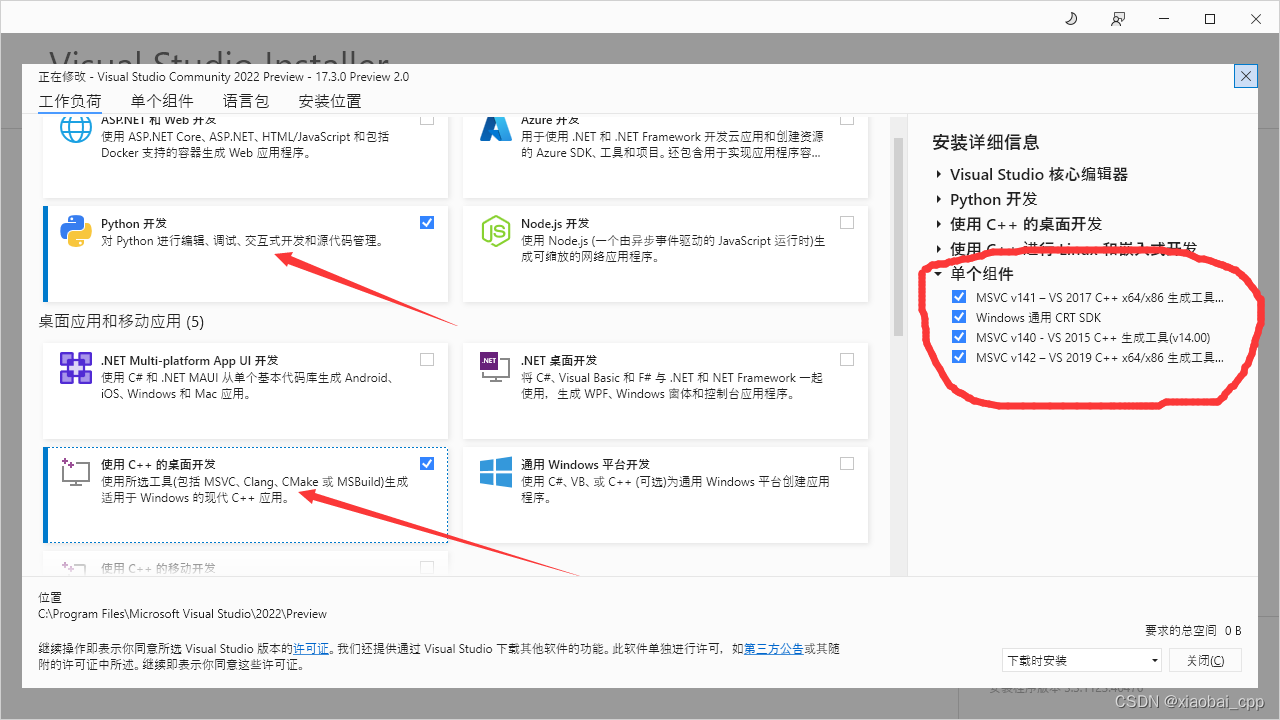Image resolution: width=1280 pixels, height=720 pixels.
Task: Click the feedback icon in title bar
Action: 1118,19
